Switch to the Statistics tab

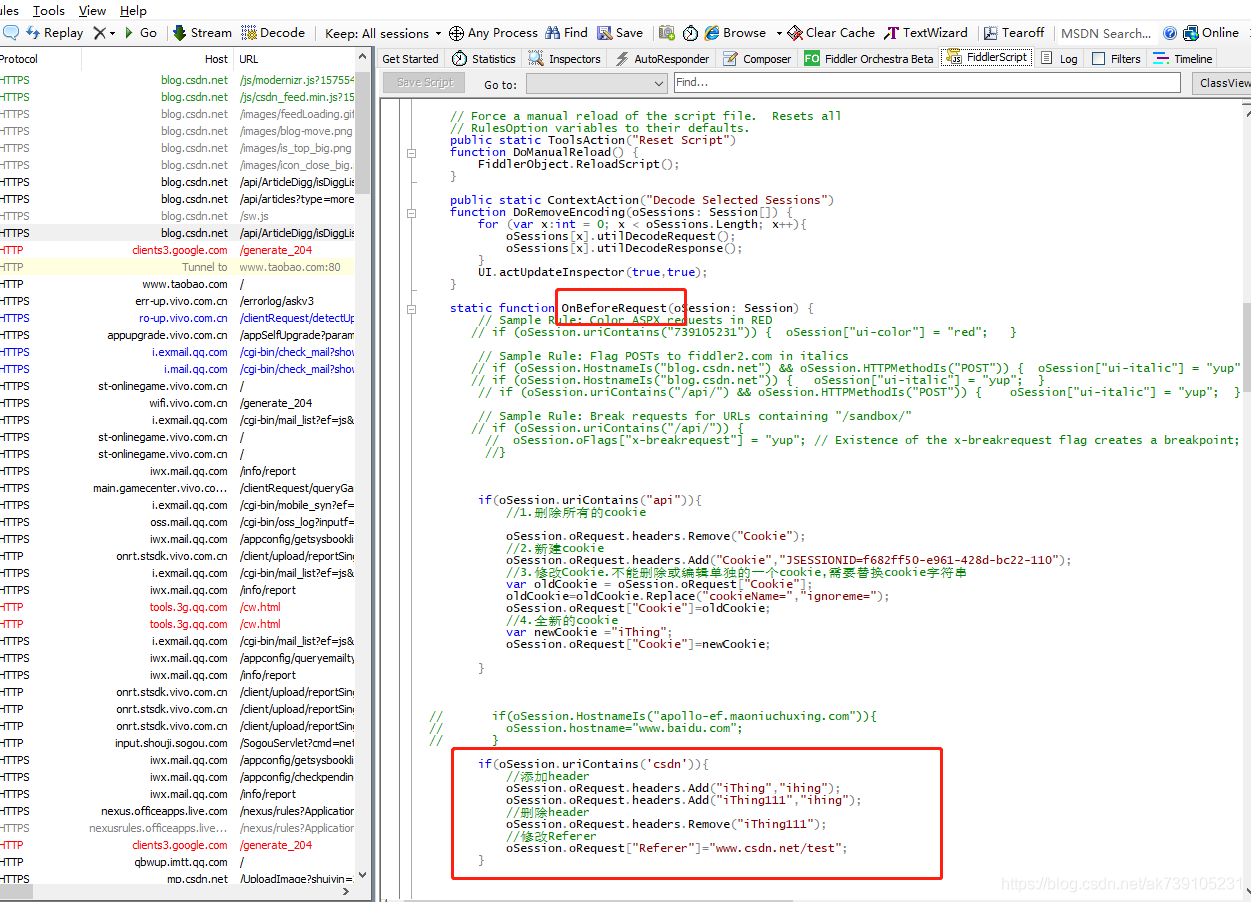click(x=484, y=59)
